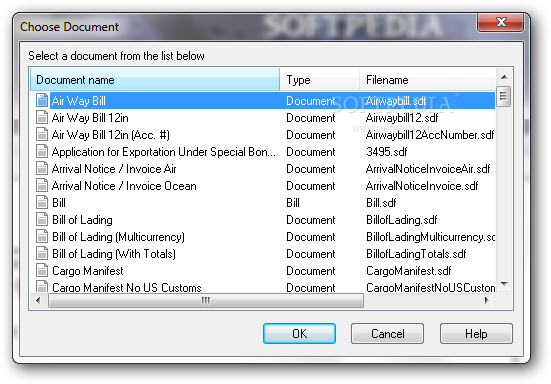551x384 pixels.
Task: Close the Choose Document dialog
Action: 501,22
